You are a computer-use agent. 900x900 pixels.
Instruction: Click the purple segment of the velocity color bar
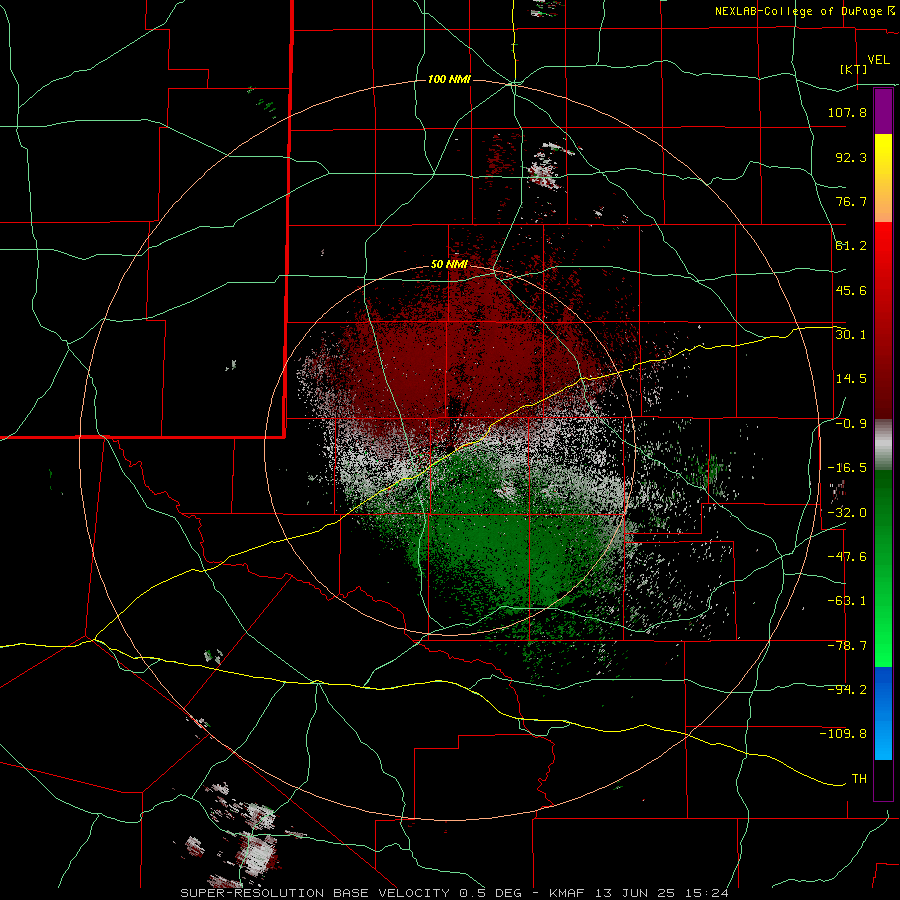pyautogui.click(x=883, y=112)
